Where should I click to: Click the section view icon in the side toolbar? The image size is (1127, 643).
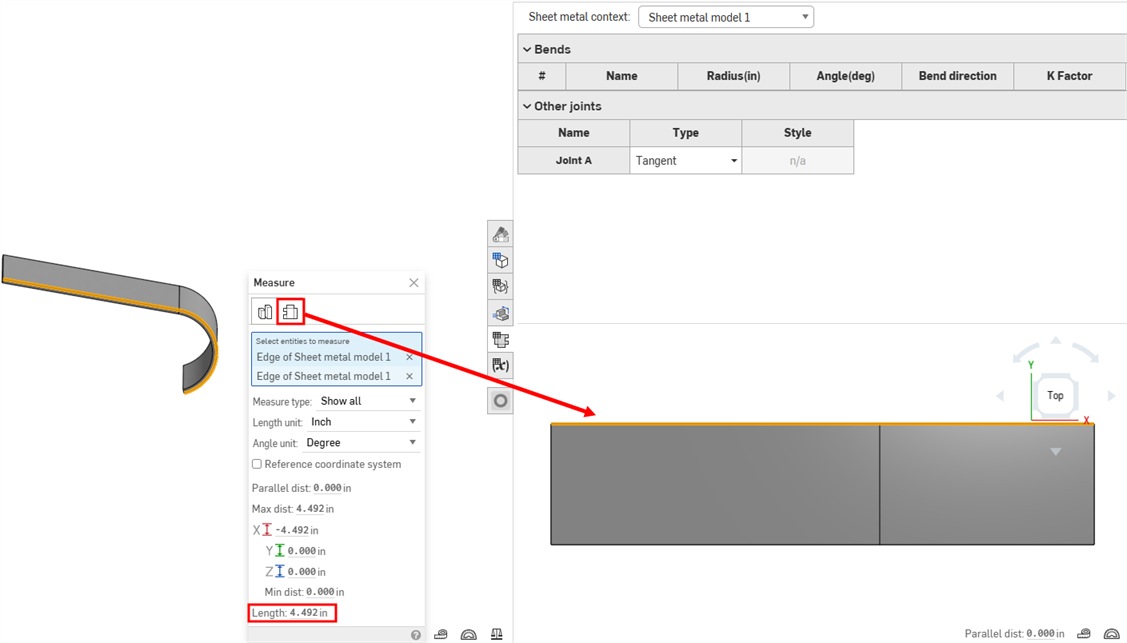pos(500,285)
